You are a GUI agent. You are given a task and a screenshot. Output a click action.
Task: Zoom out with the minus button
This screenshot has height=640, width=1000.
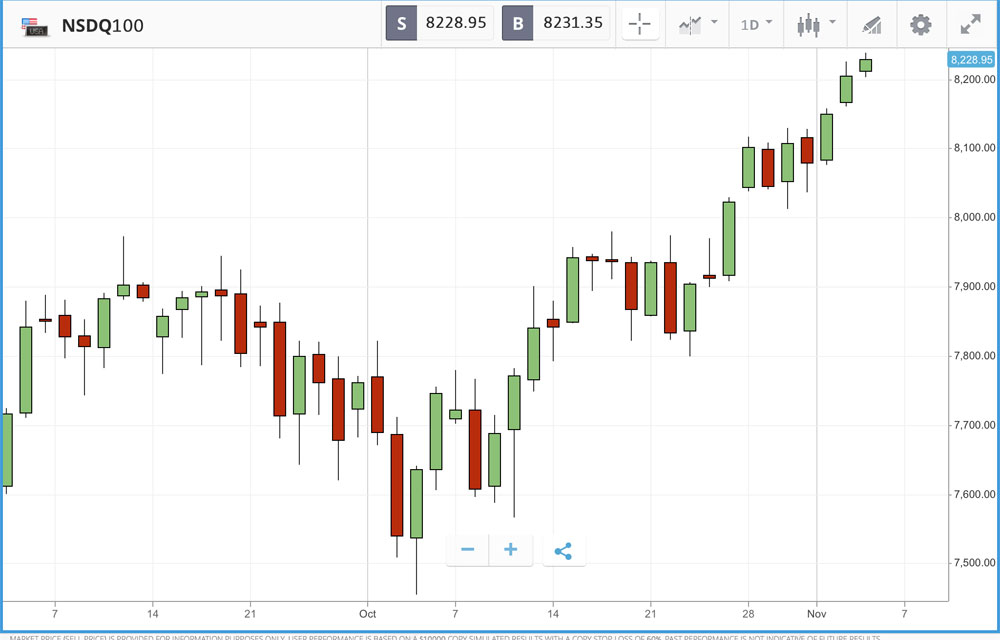point(467,550)
